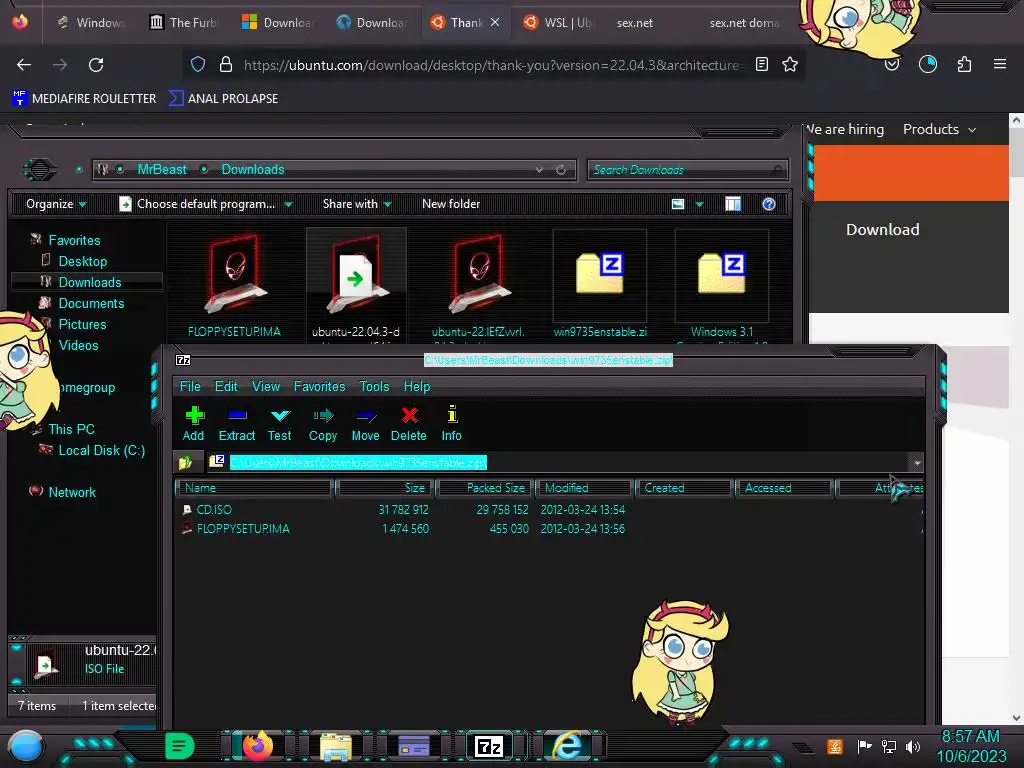Open Explorer help icon

769,204
